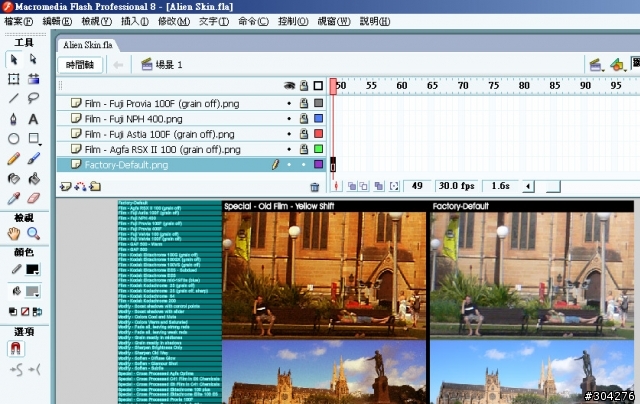Toggle Onion Skin in timeline

(x=351, y=186)
